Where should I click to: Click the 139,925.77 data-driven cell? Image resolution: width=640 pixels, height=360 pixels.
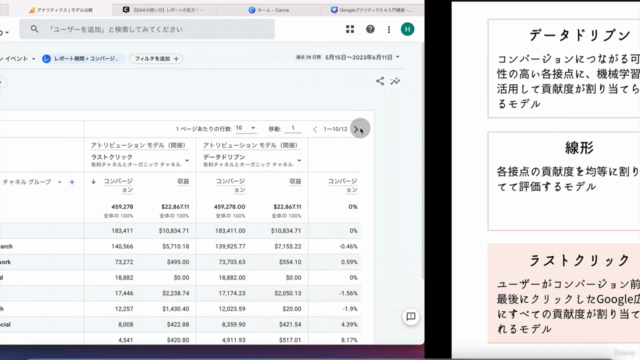coord(230,246)
